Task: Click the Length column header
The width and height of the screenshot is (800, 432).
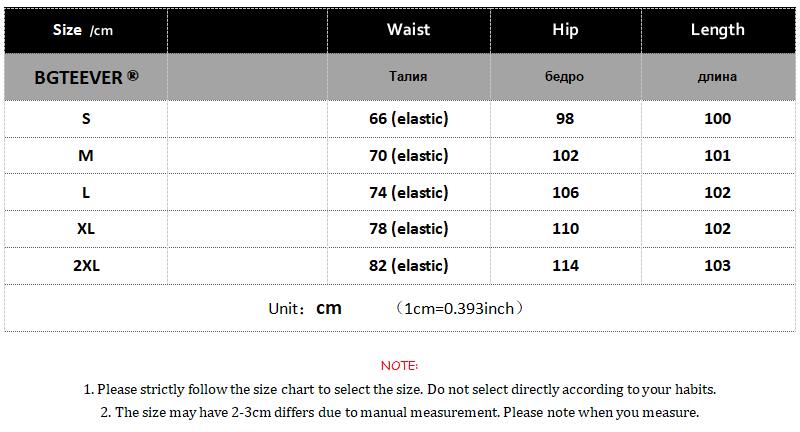Action: click(x=717, y=29)
